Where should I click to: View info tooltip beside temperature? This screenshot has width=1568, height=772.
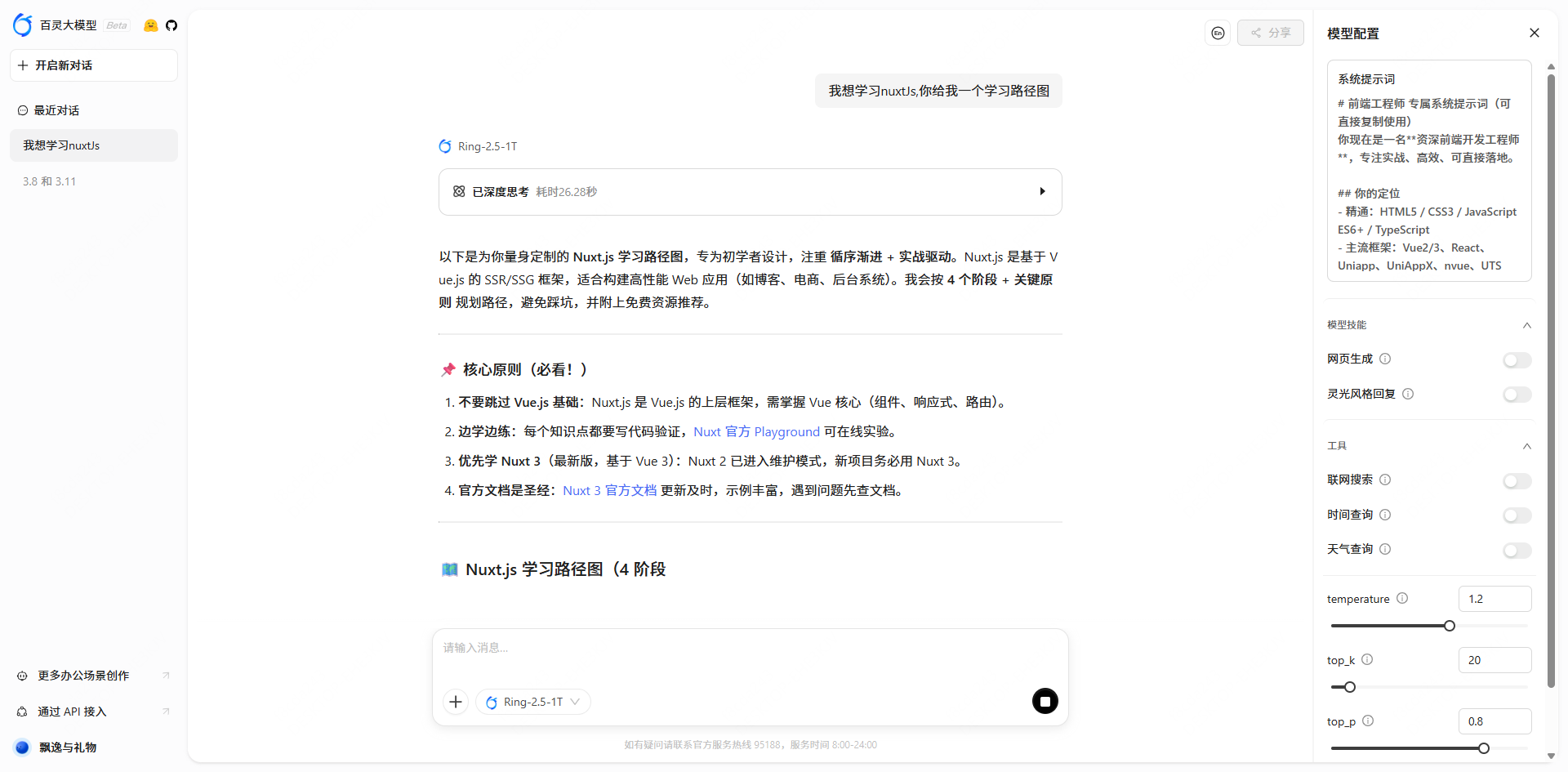(x=1403, y=598)
